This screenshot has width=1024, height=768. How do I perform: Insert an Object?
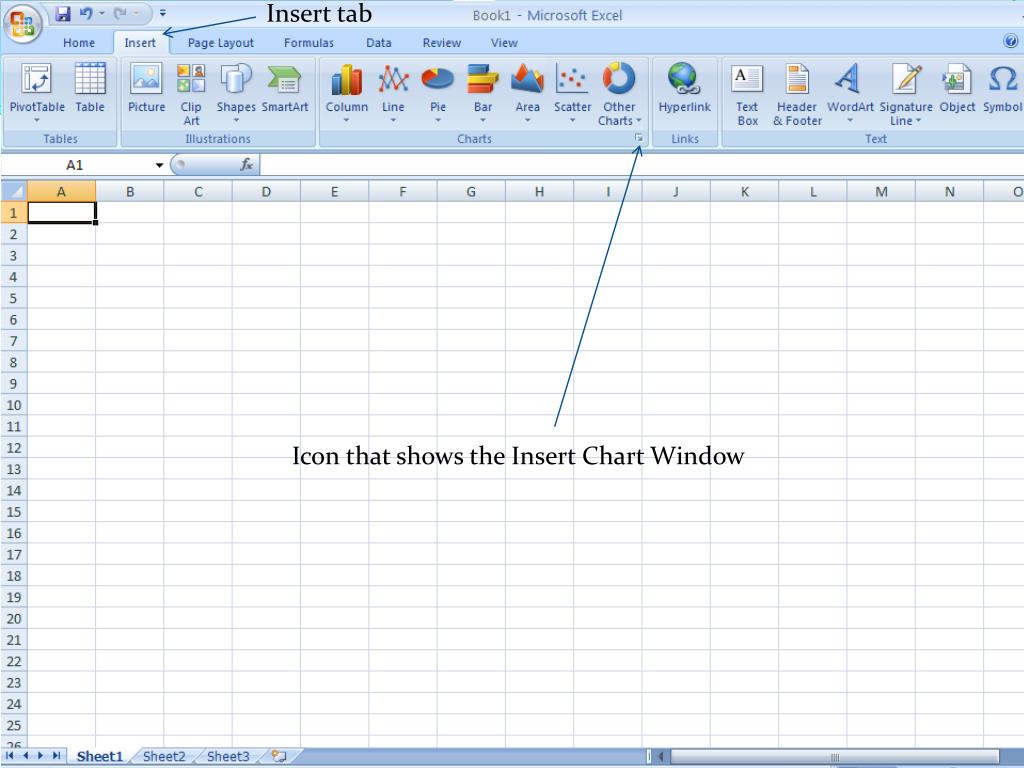coord(957,88)
